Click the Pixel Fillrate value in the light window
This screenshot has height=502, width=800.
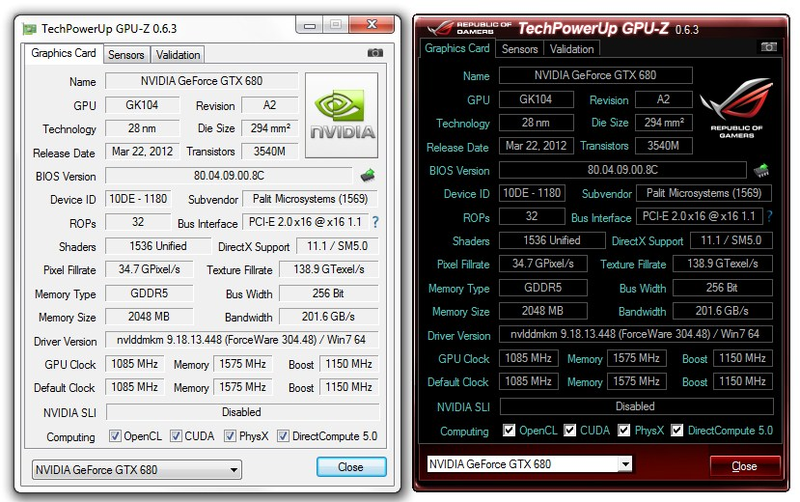[149, 269]
